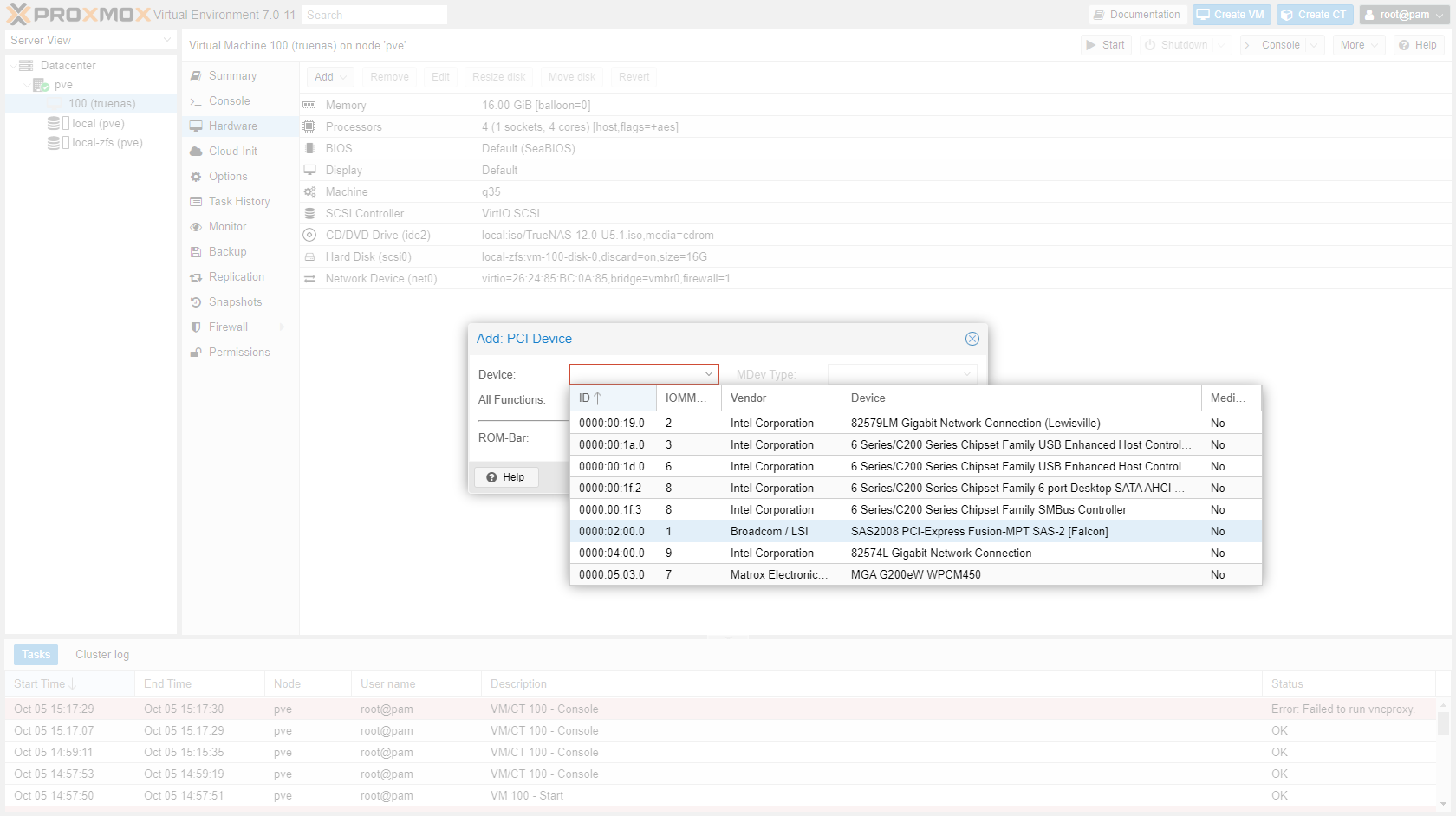Viewport: 1456px width, 816px height.
Task: Open the Documentation link
Action: (x=1137, y=15)
